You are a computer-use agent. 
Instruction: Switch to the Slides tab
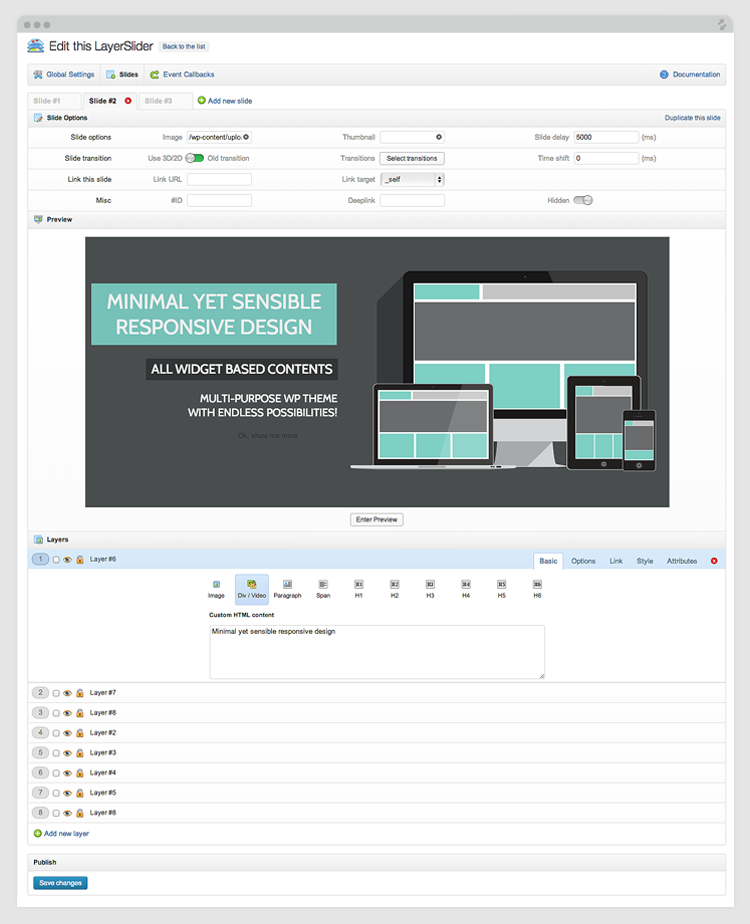point(122,75)
